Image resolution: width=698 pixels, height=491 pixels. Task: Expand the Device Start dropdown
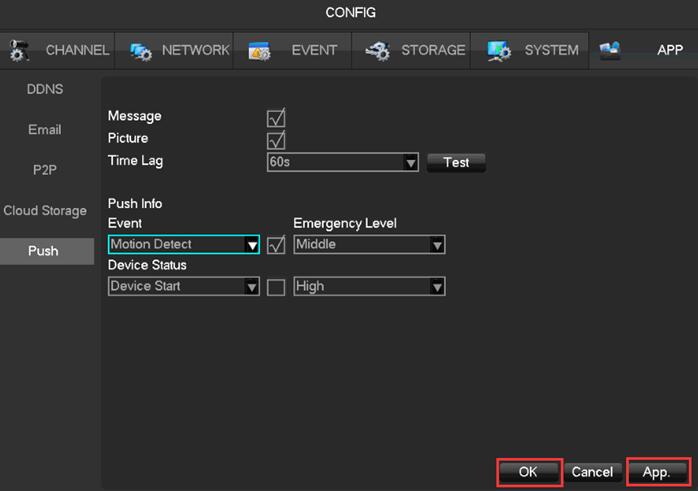(x=251, y=287)
